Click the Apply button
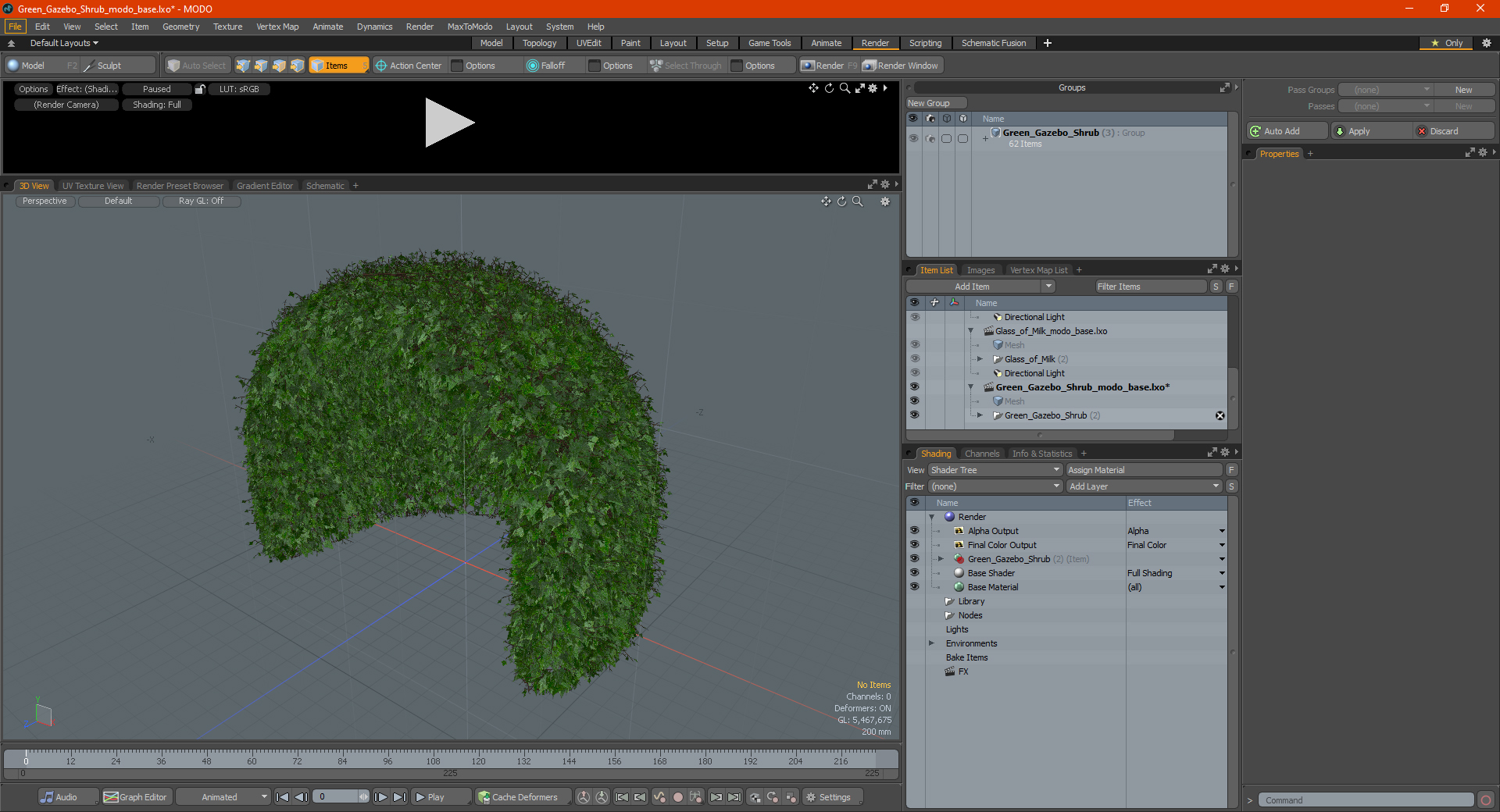Viewport: 1500px width, 812px height. click(1372, 131)
